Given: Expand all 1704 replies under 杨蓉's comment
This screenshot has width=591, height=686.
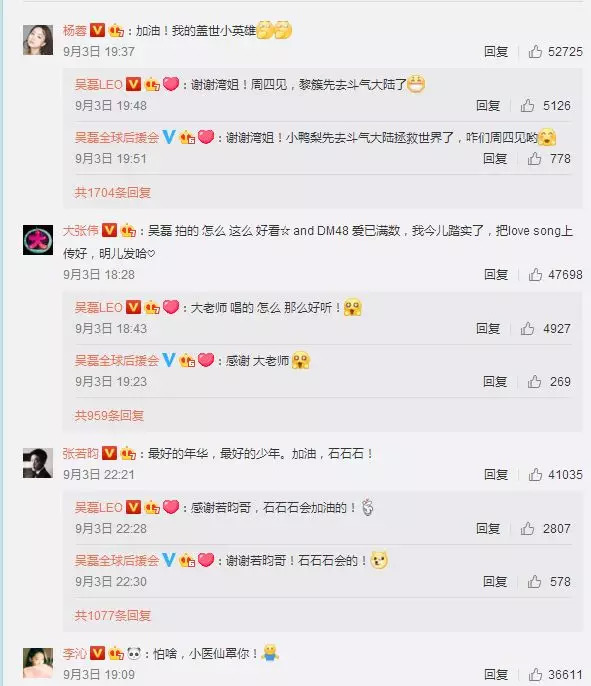Looking at the screenshot, I should (x=113, y=192).
